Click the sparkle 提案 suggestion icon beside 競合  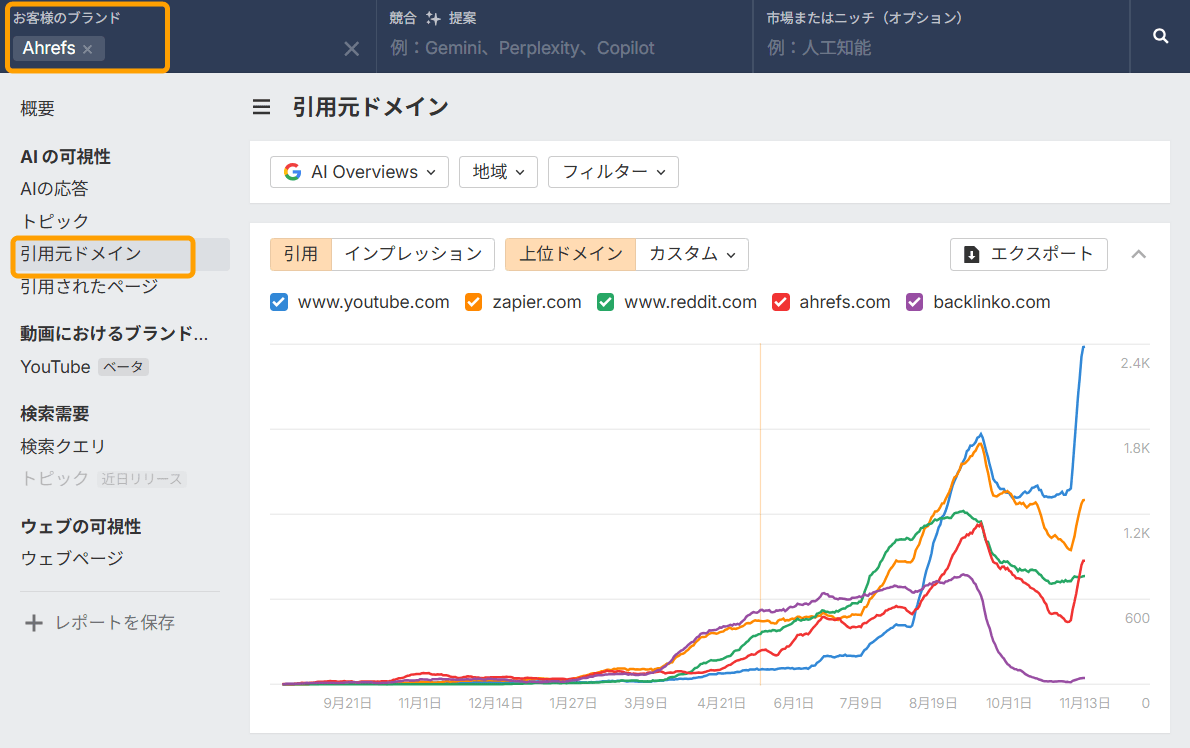434,17
